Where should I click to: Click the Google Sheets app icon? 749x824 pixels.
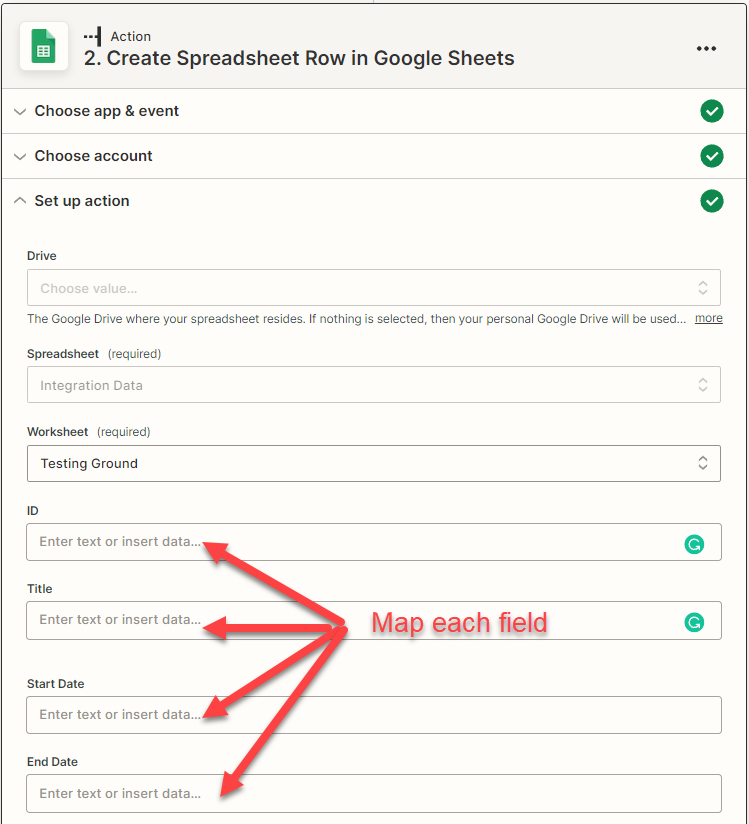(44, 46)
